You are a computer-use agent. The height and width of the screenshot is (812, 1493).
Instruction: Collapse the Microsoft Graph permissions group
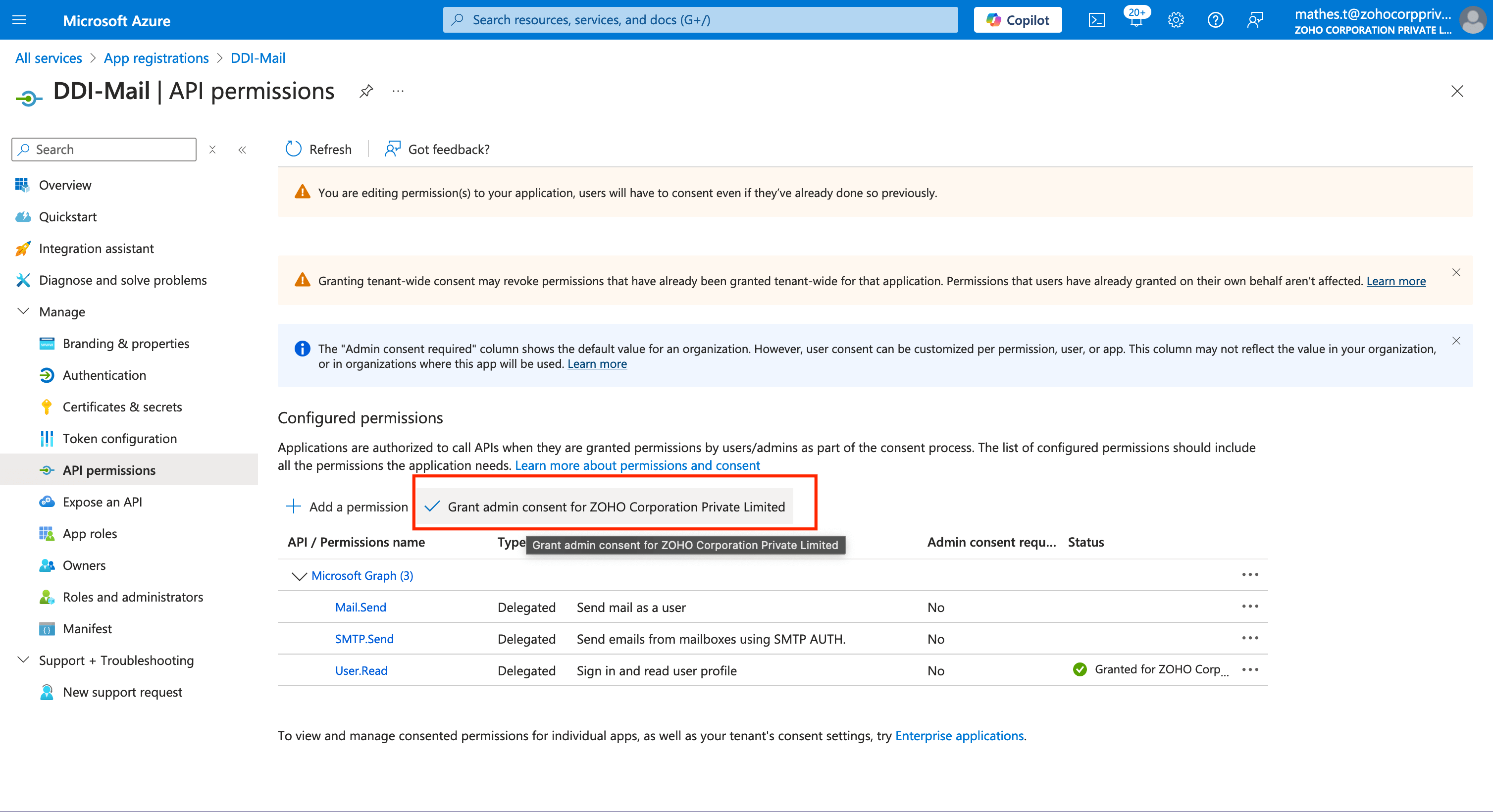[x=299, y=575]
